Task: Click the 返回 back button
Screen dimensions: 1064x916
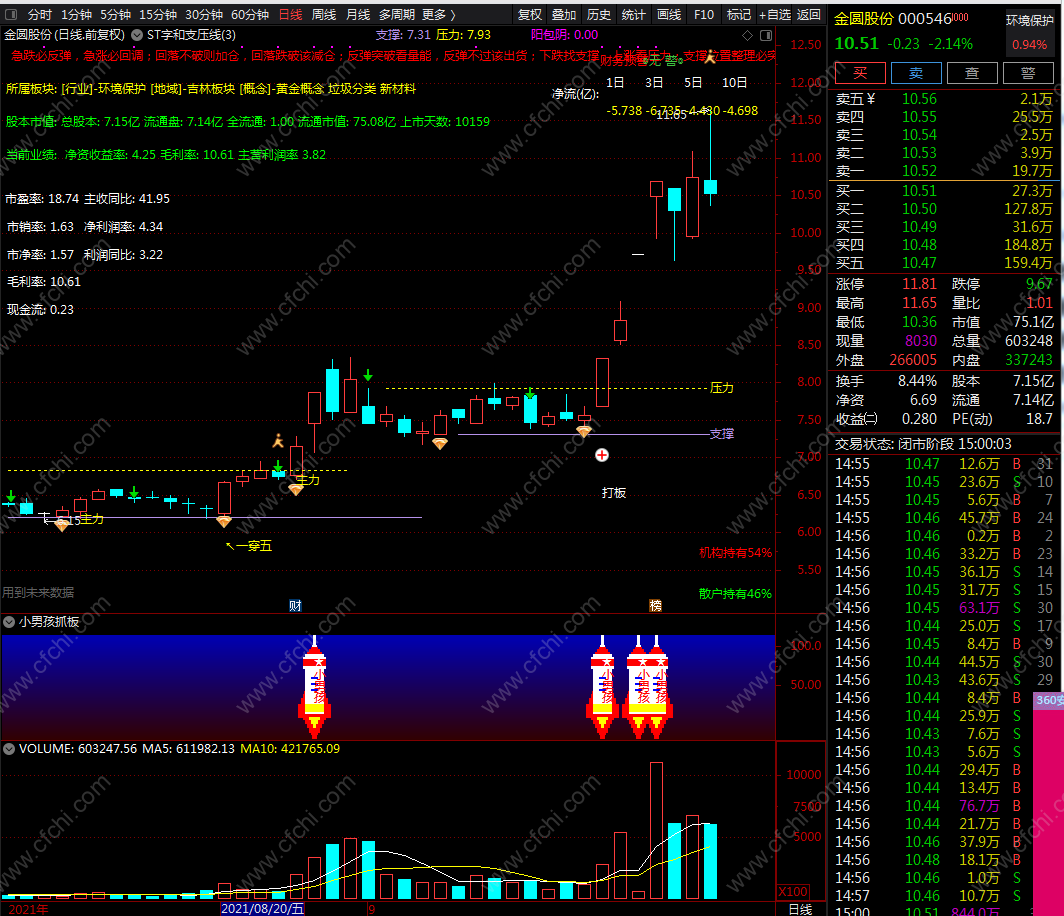Action: 808,14
